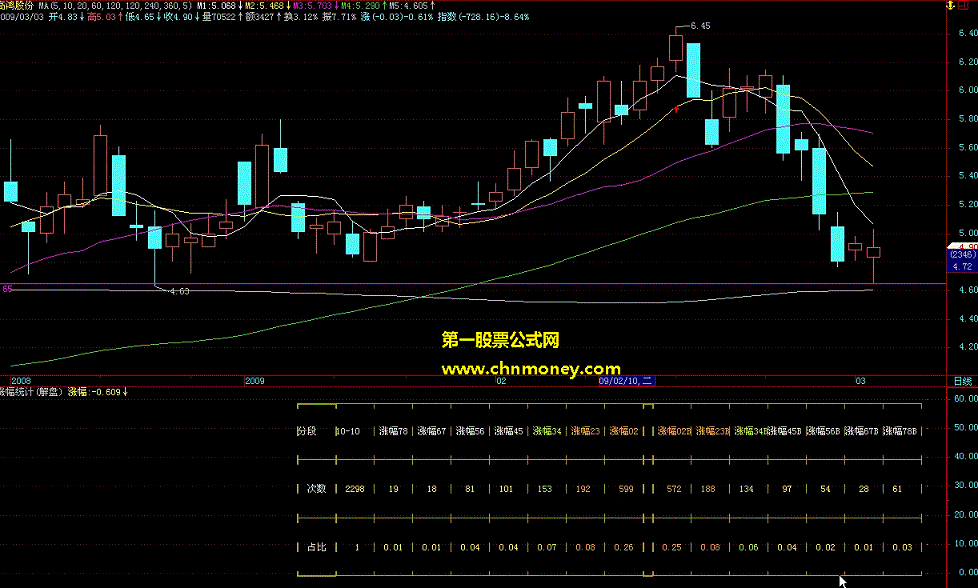Viewport: 978px width, 588px height.
Task: Click the ratio cell showing 0.07
Action: (547, 547)
